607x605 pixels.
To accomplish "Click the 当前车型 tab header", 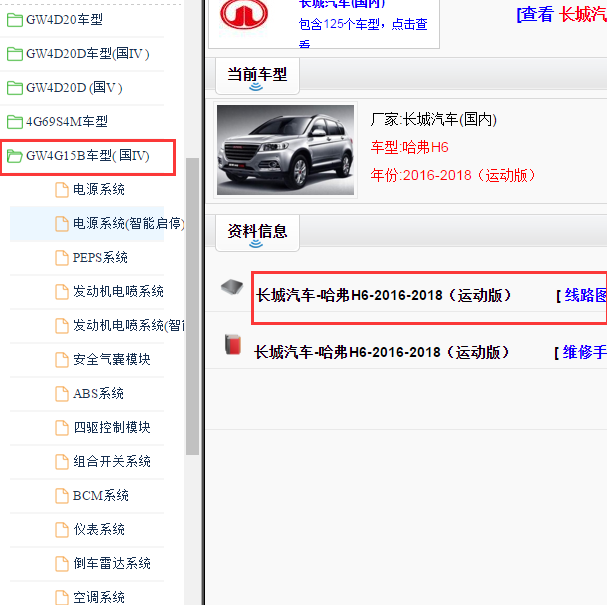I will pos(257,75).
